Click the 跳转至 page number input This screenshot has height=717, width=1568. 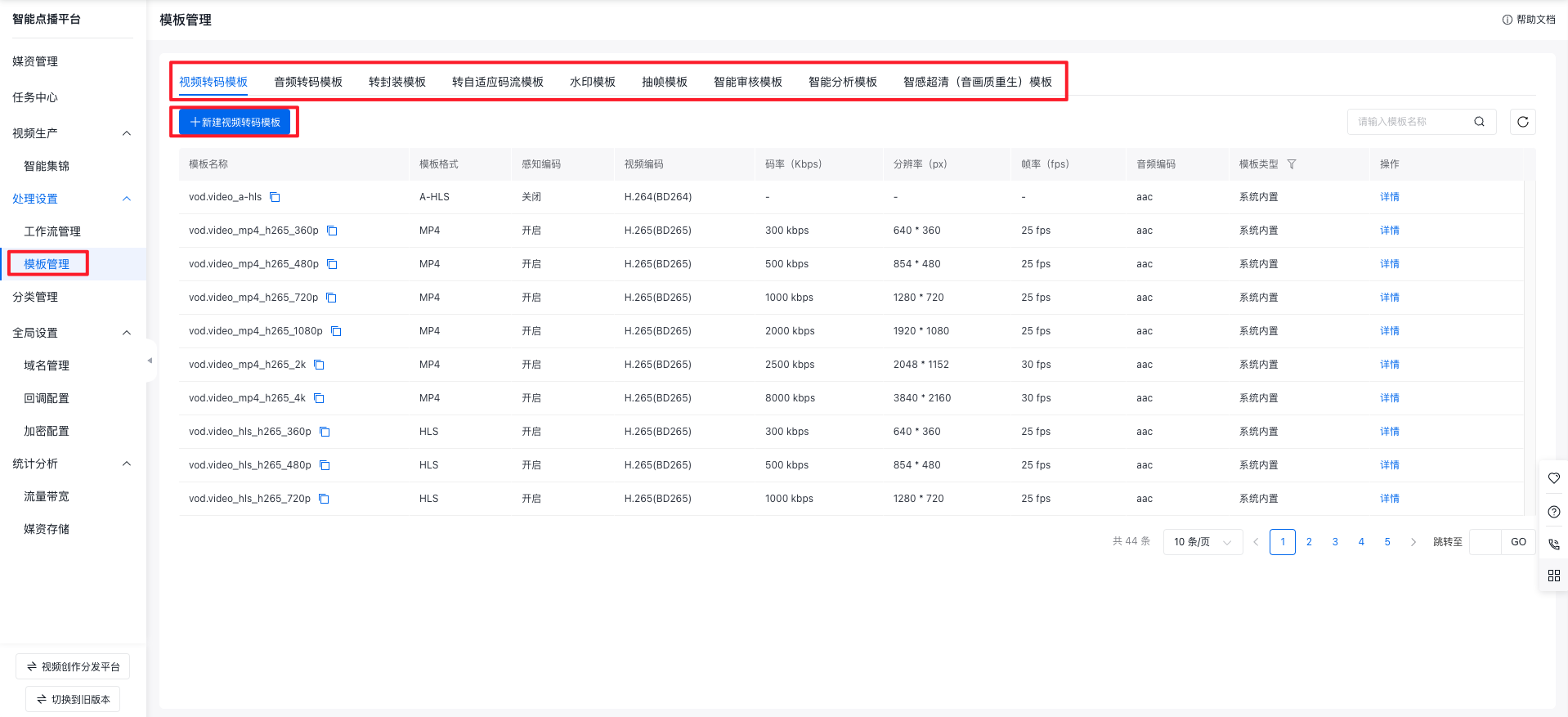(x=1485, y=542)
